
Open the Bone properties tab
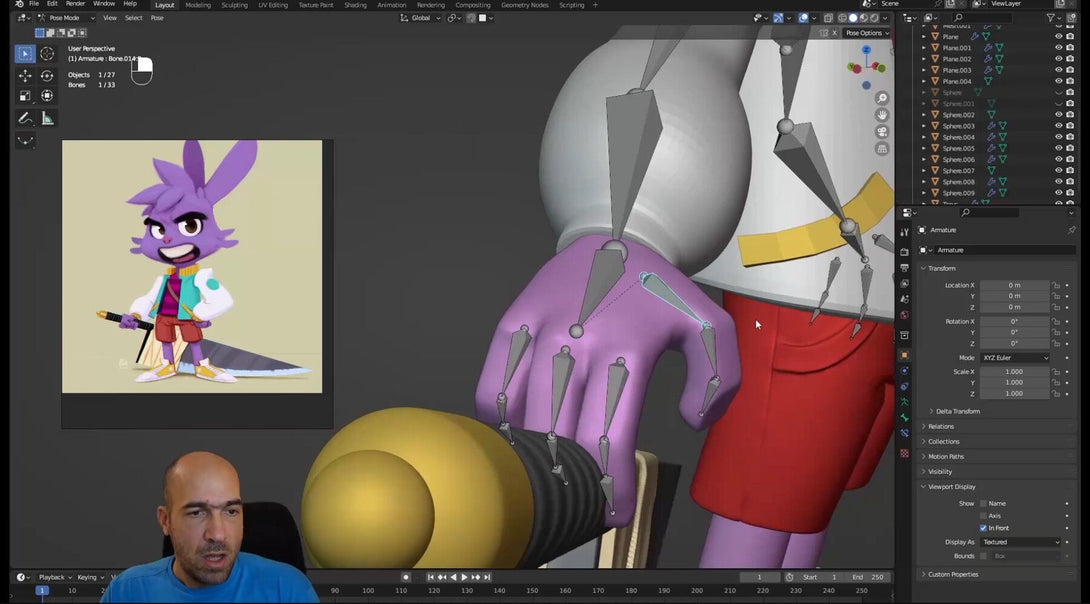pos(904,418)
